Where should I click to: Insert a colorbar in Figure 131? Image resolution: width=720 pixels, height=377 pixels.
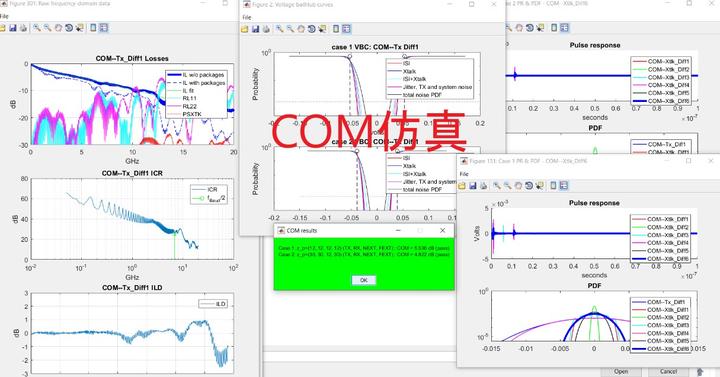pyautogui.click(x=553, y=186)
